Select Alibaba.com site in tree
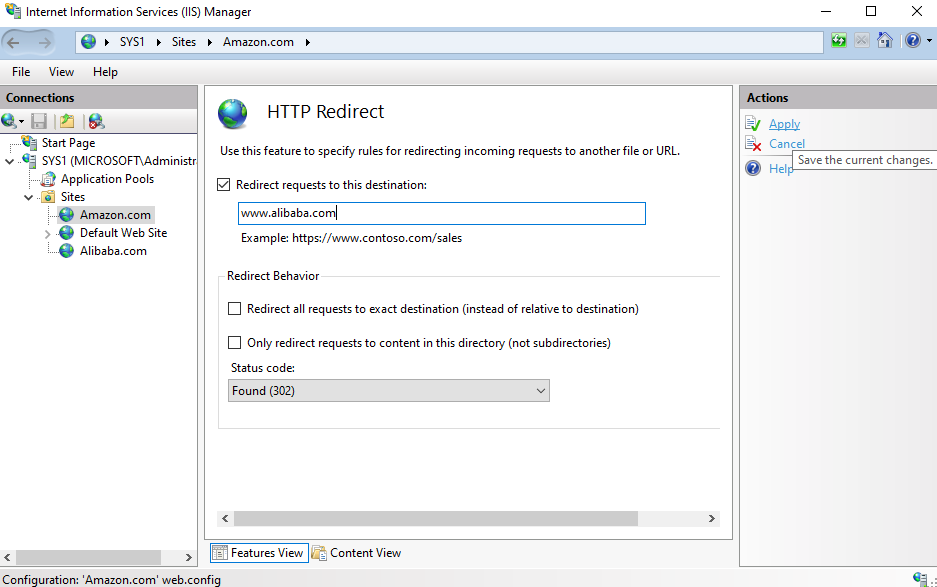This screenshot has width=937, height=587. pos(113,250)
